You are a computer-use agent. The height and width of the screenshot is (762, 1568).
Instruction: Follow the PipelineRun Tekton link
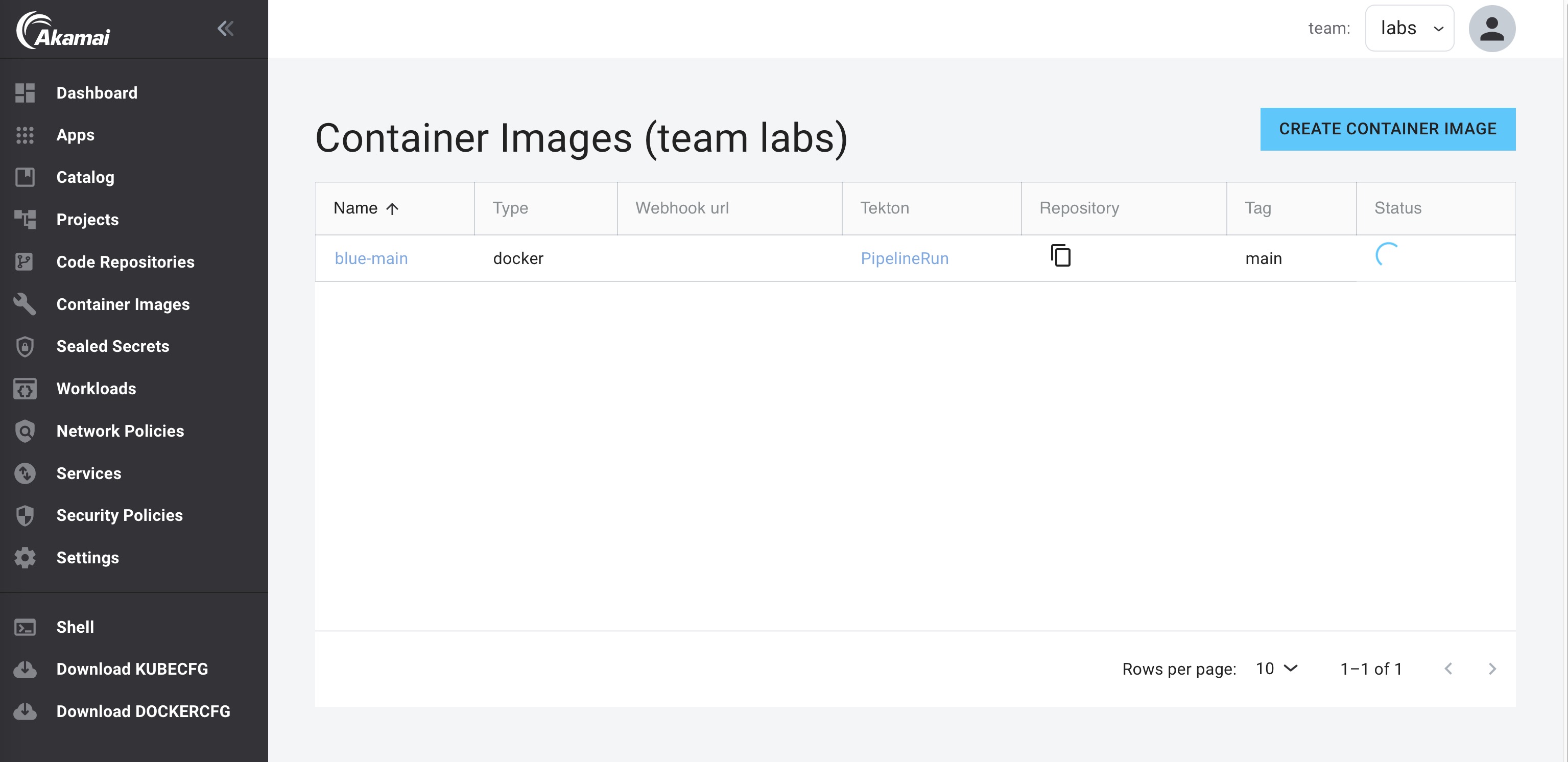pyautogui.click(x=904, y=258)
